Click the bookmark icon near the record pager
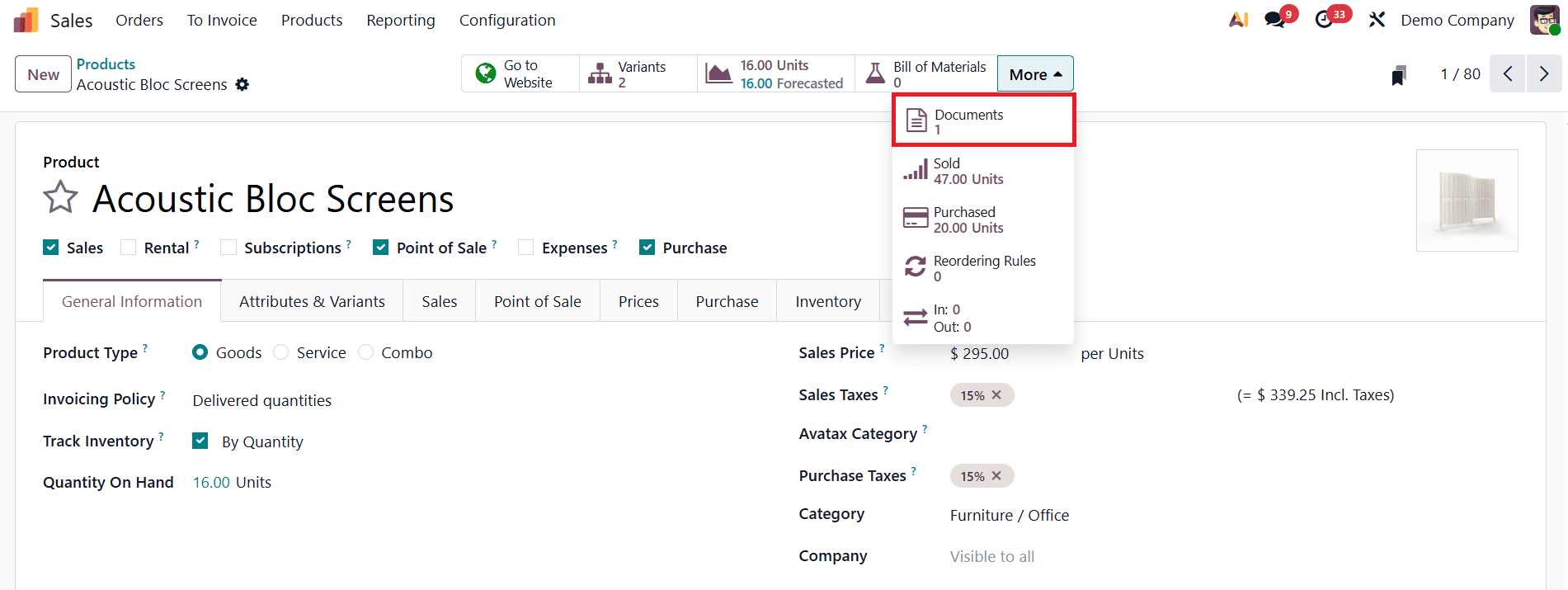This screenshot has height=590, width=1568. (1398, 75)
